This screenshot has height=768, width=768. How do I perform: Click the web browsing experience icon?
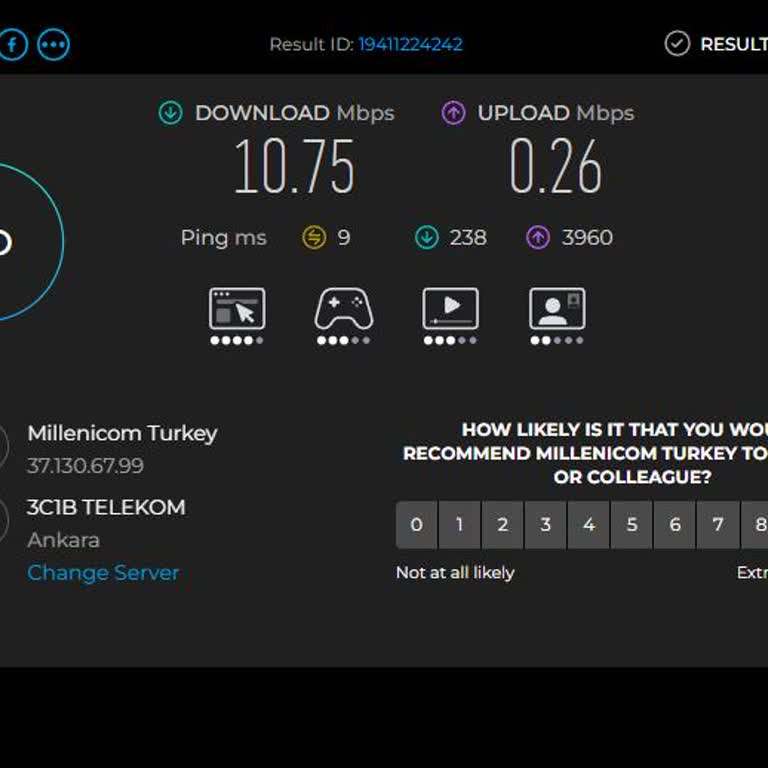pos(237,309)
